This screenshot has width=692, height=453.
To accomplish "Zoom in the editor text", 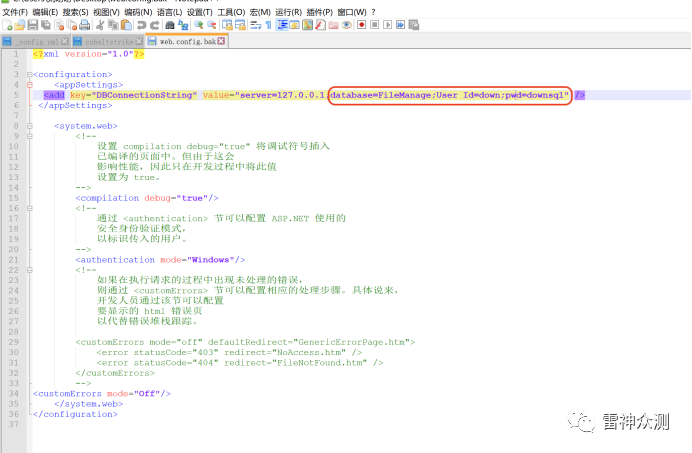I will [199, 25].
